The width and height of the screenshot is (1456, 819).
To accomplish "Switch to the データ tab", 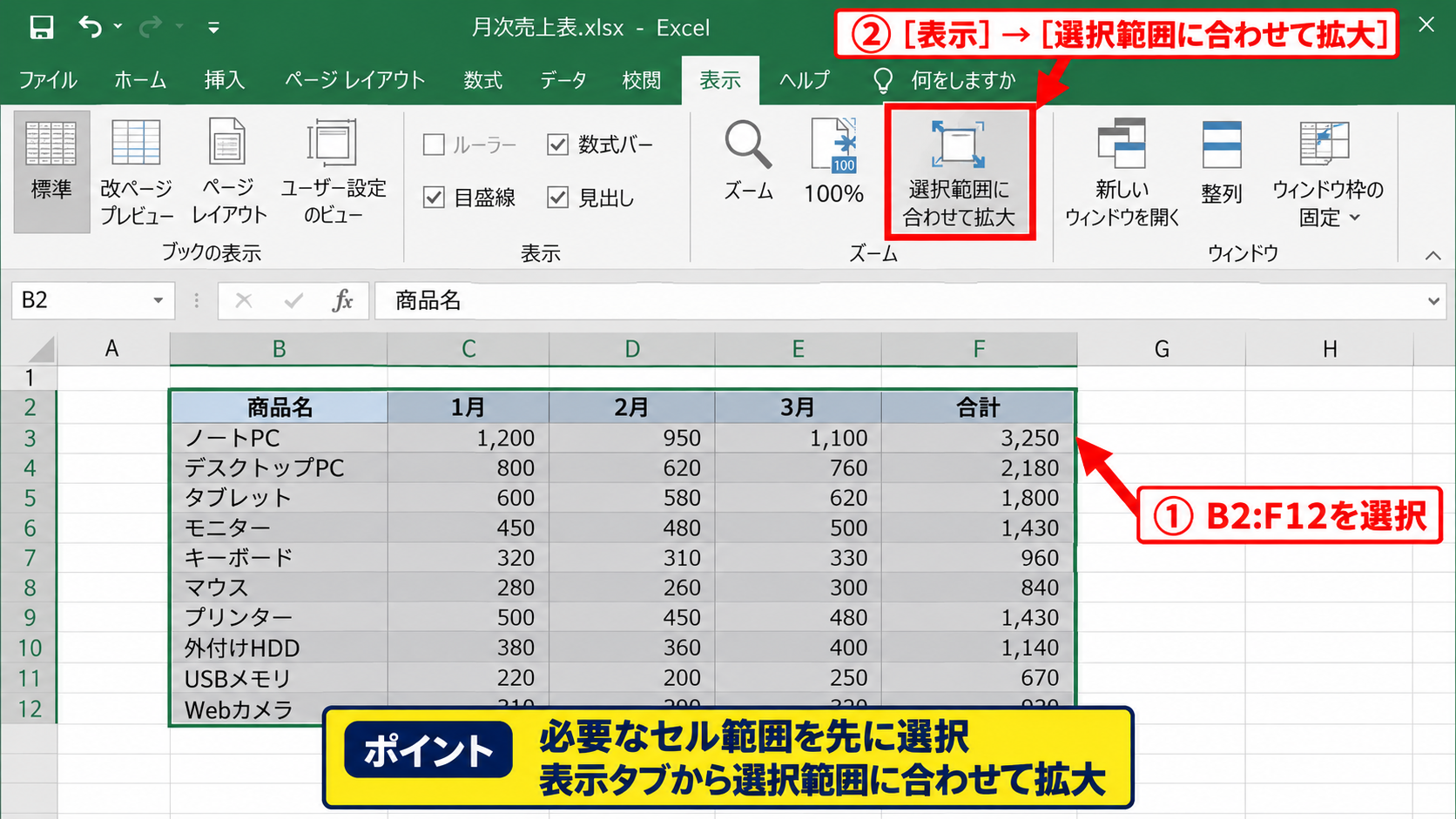I will click(x=563, y=80).
